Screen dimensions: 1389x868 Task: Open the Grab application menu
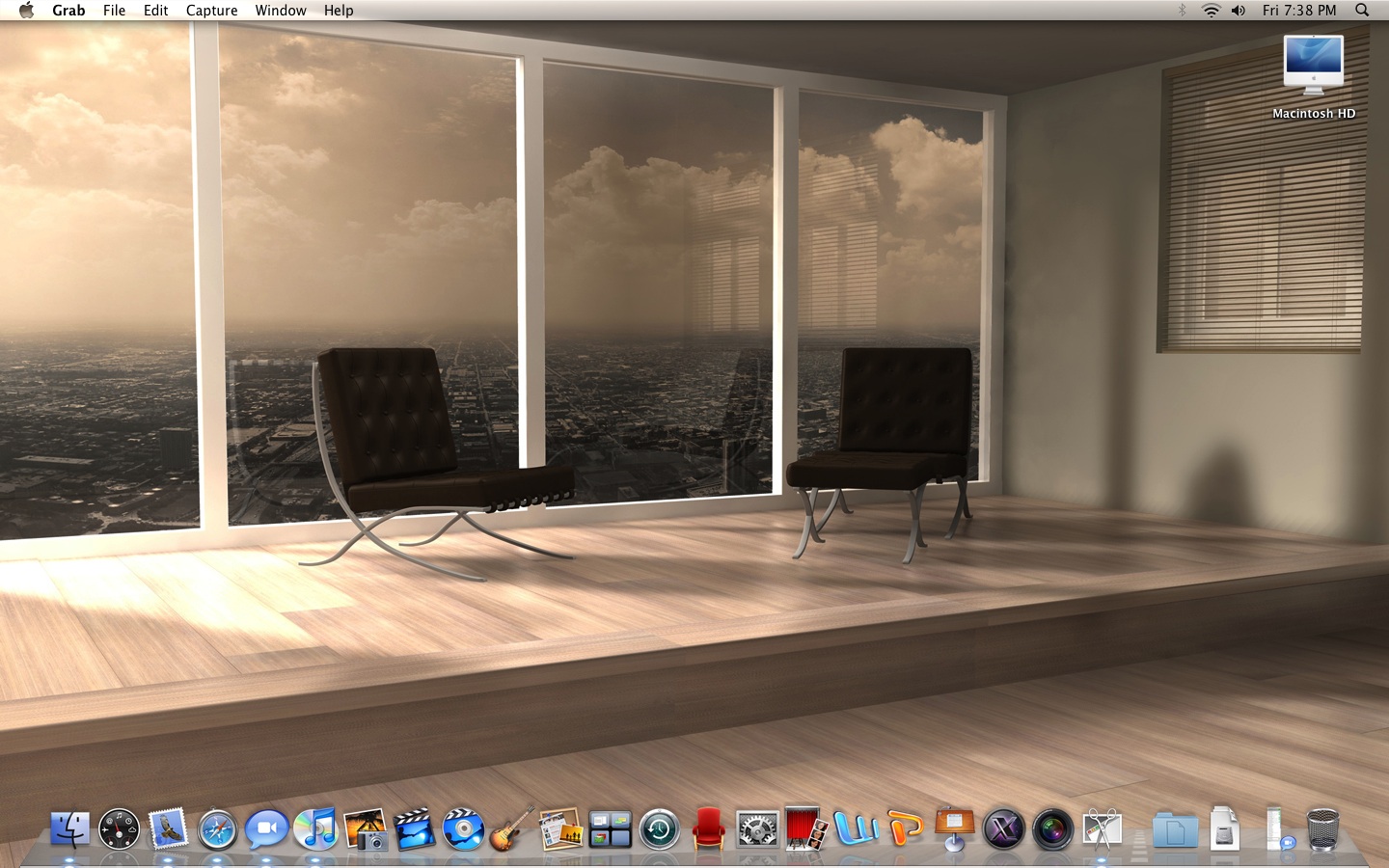[68, 10]
